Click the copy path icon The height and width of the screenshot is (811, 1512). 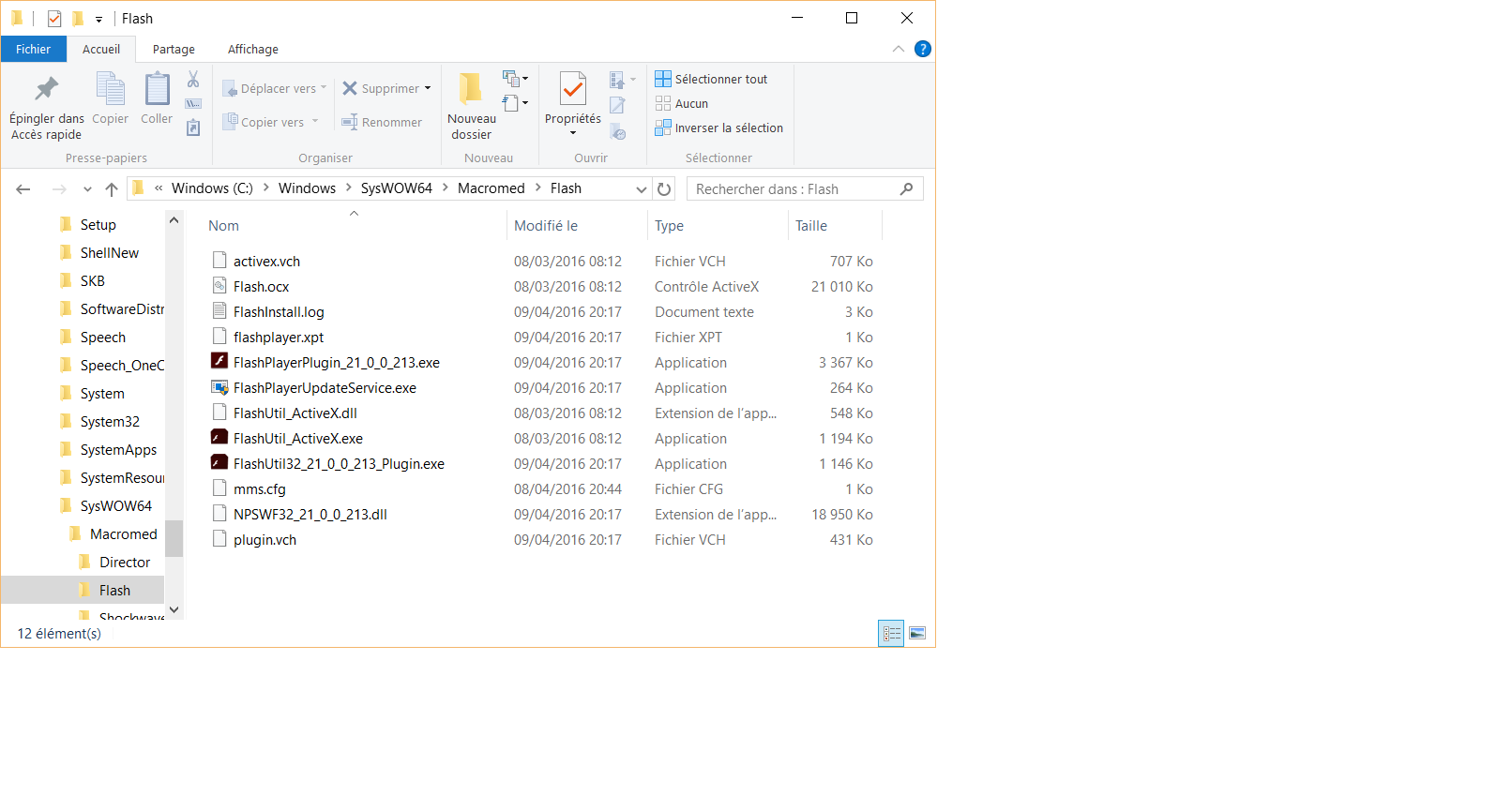(x=193, y=103)
